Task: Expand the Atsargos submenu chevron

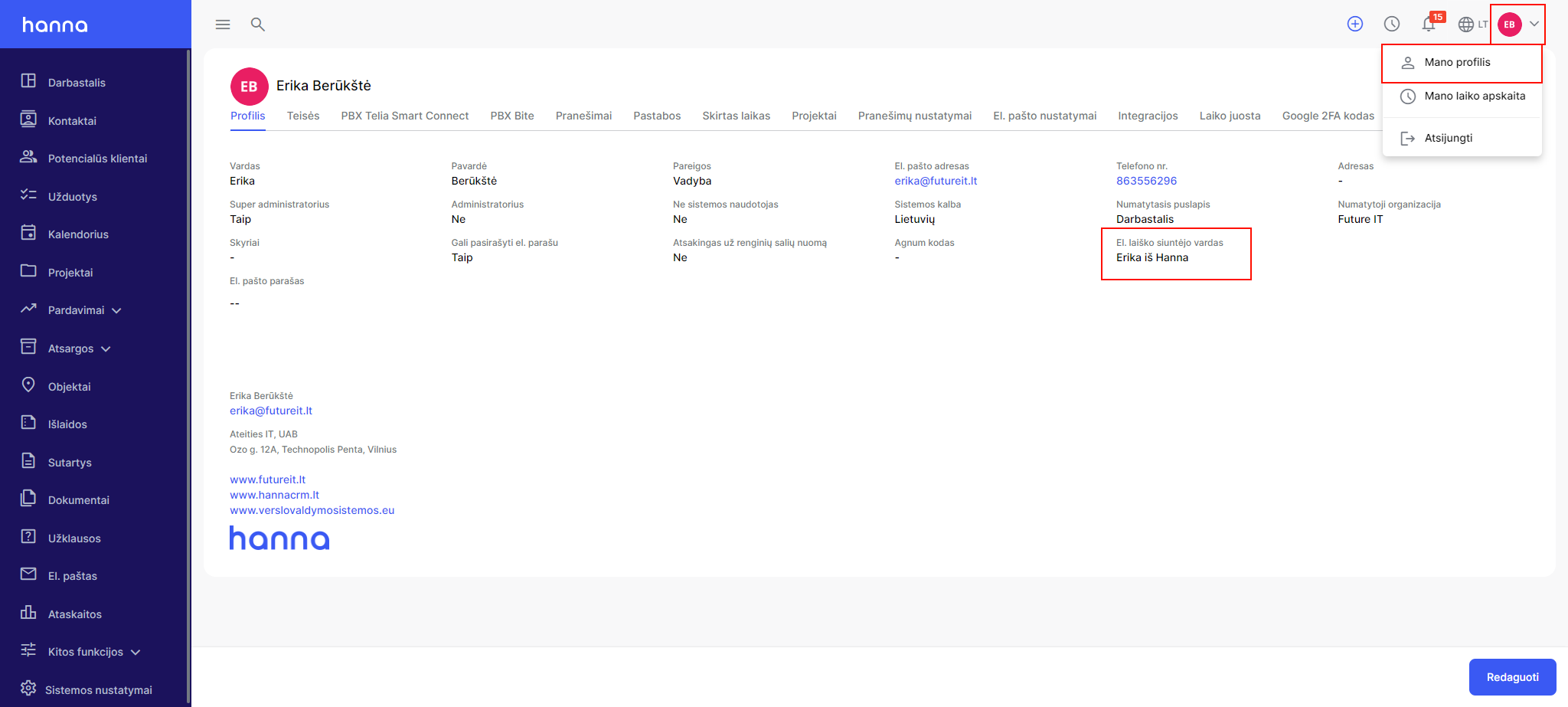Action: (x=106, y=349)
